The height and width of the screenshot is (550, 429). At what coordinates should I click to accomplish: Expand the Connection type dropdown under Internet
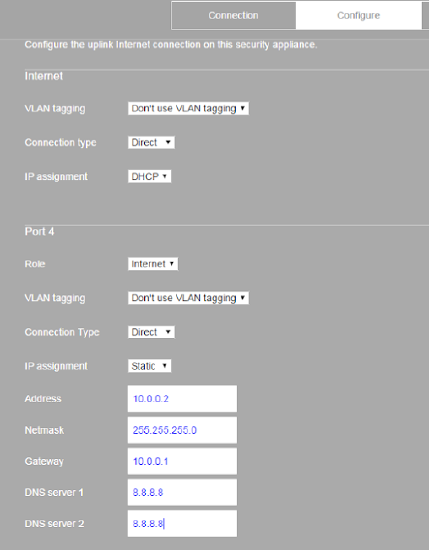pyautogui.click(x=151, y=142)
